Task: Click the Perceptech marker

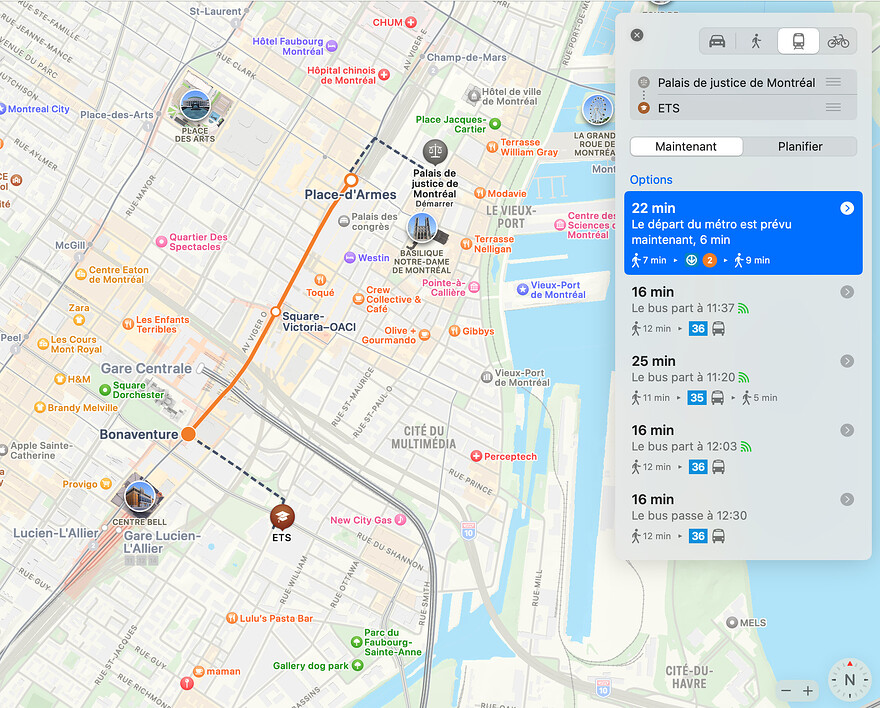Action: click(x=476, y=456)
